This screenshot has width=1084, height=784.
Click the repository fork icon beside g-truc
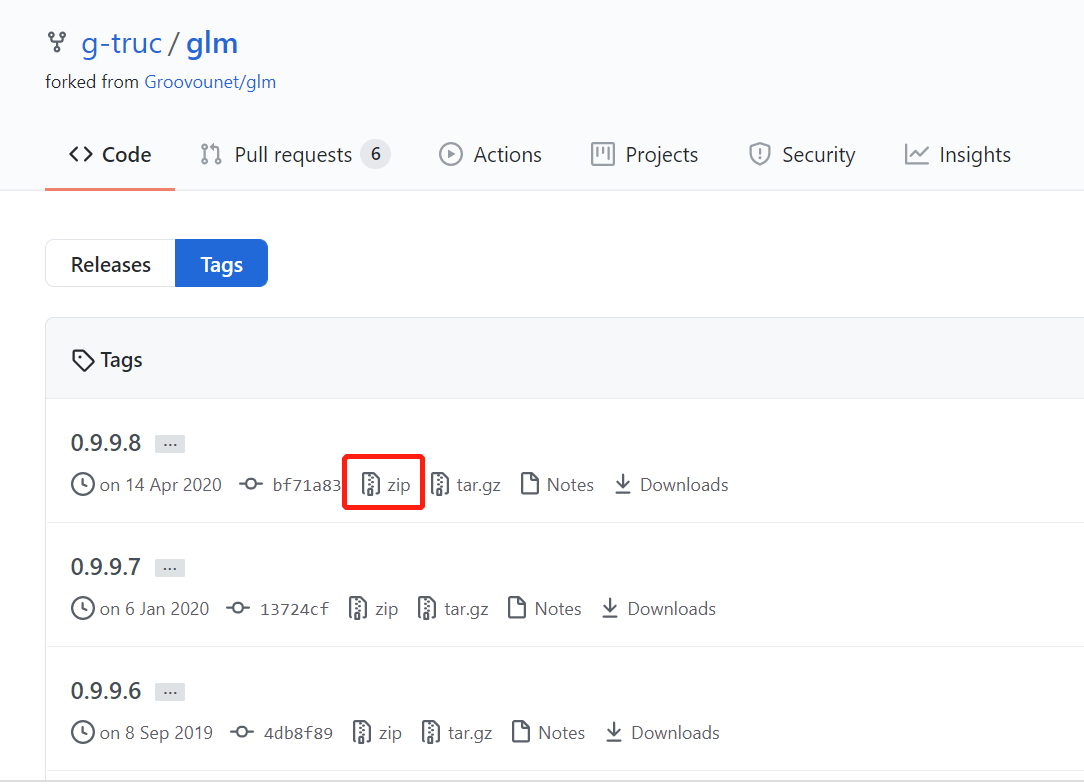tap(57, 42)
